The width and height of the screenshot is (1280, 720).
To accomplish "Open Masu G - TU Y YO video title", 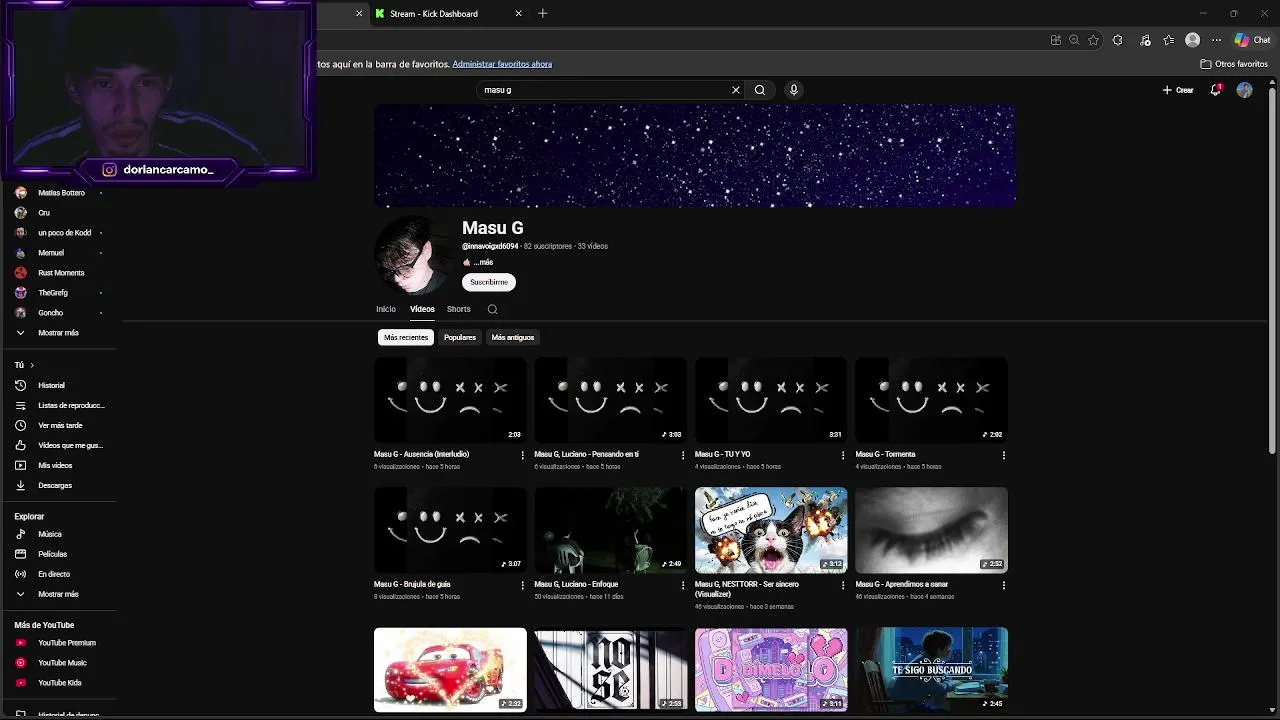I will click(722, 454).
